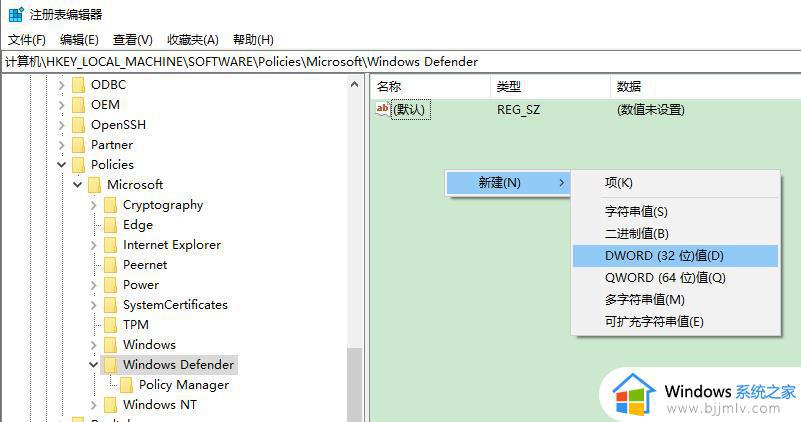Open the 收藏夹(A) menu
Image resolution: width=801 pixels, height=422 pixels.
[x=193, y=40]
